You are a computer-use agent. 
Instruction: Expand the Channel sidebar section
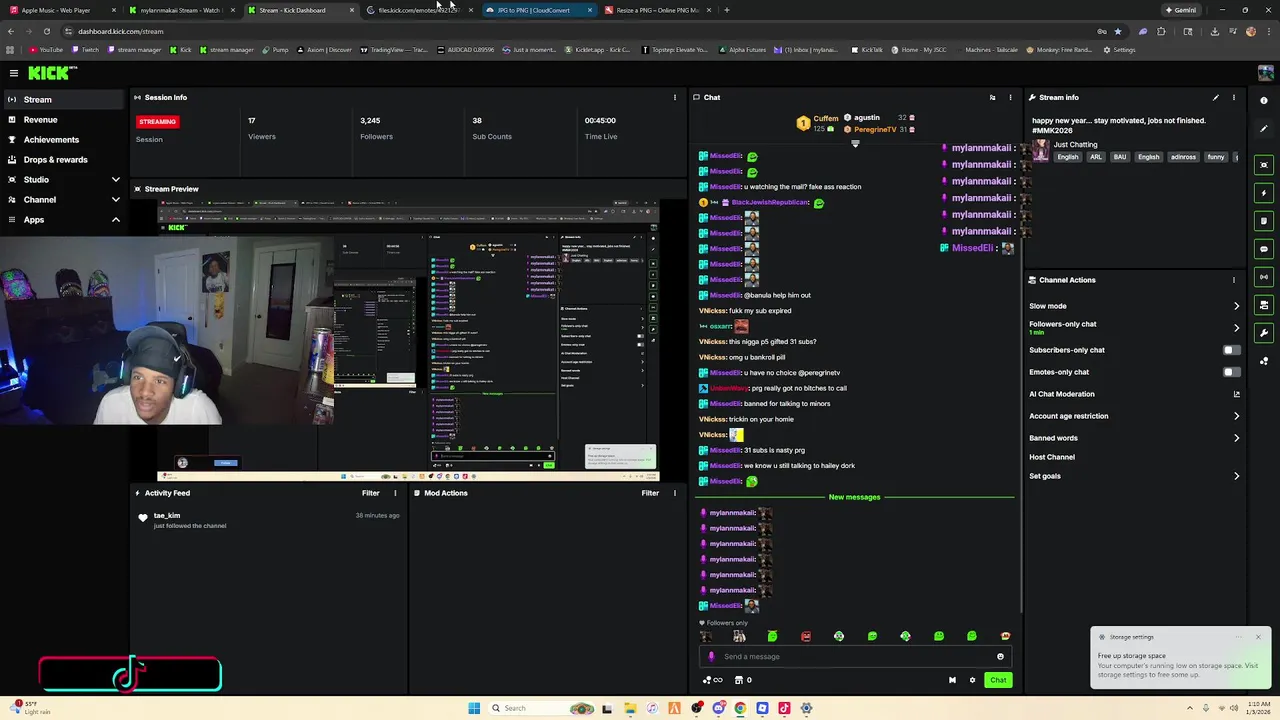pos(115,200)
